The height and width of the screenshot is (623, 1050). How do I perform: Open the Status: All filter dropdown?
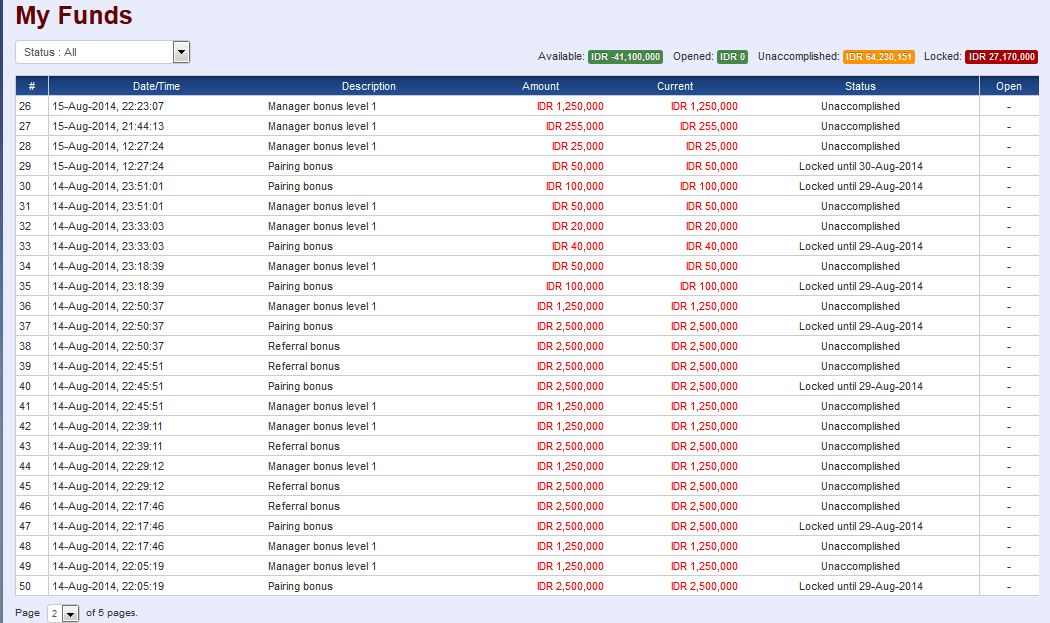(x=95, y=52)
